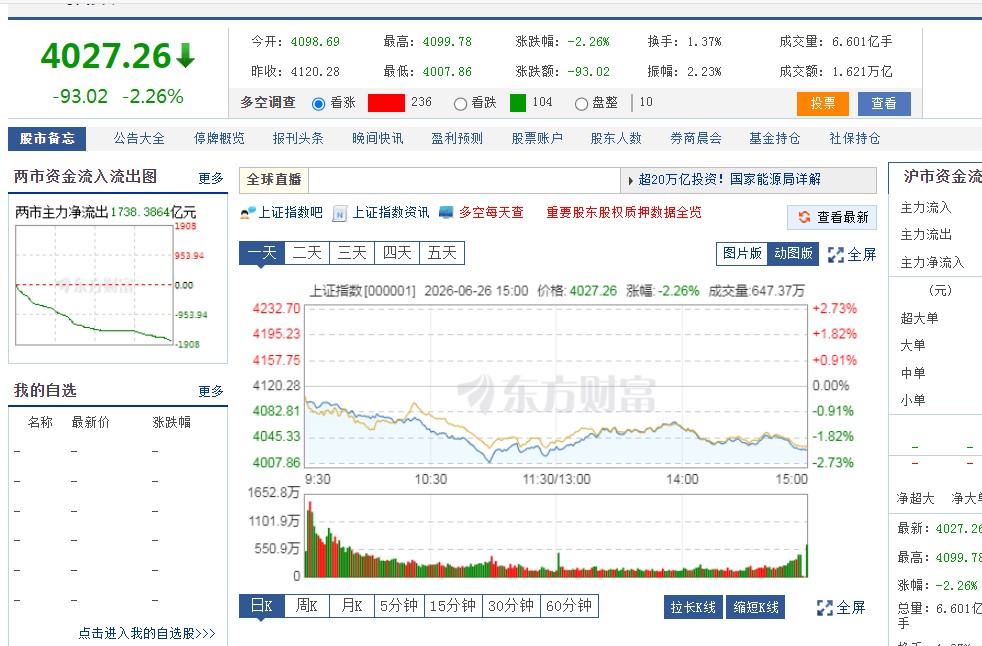
Task: Open the 报刊头条 link
Action: tap(298, 138)
